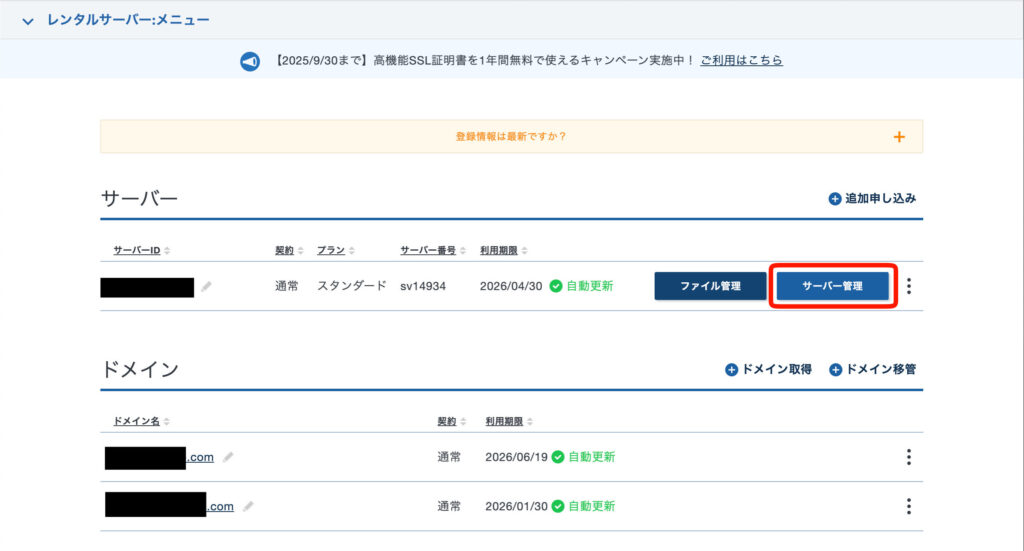Click the 2026/01/30 domain expiry date
Screen dimensions: 1024x551
516,506
